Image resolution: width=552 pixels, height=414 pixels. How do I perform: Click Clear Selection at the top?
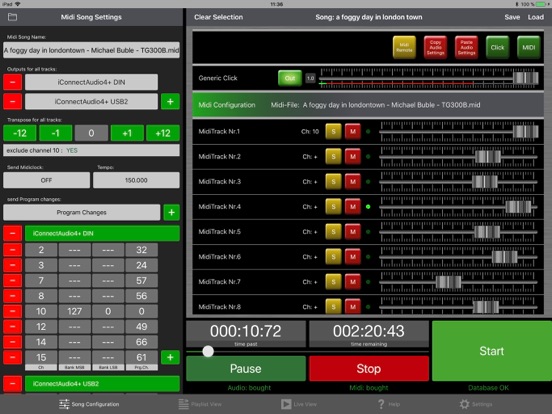tap(218, 17)
